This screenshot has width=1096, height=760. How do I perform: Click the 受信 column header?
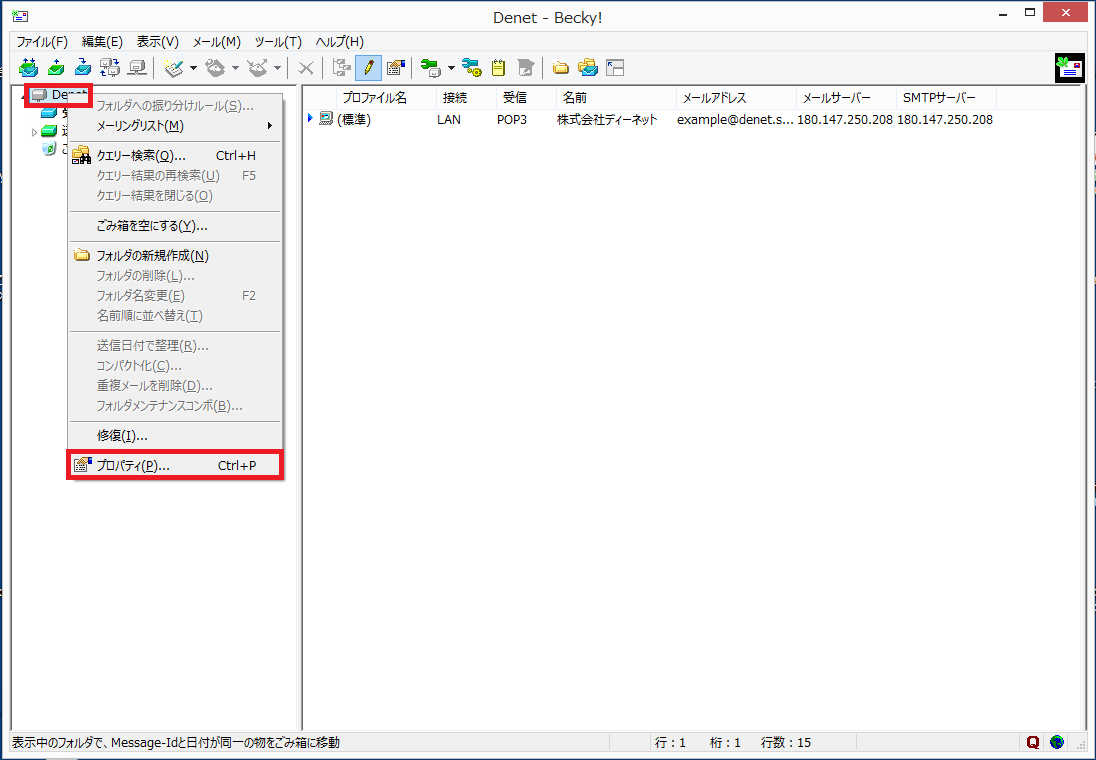526,98
